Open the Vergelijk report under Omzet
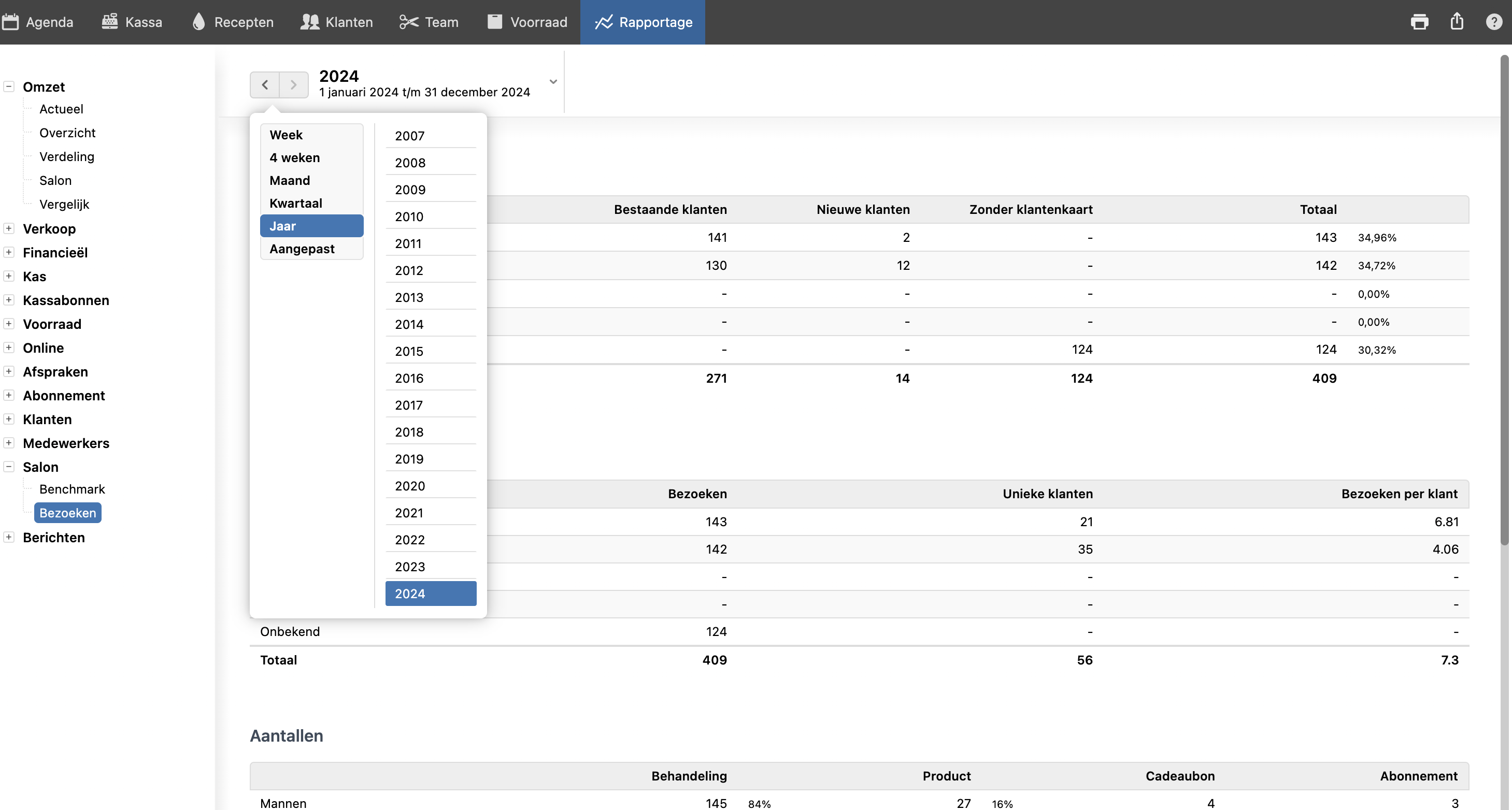Viewport: 1512px width, 810px height. [64, 204]
